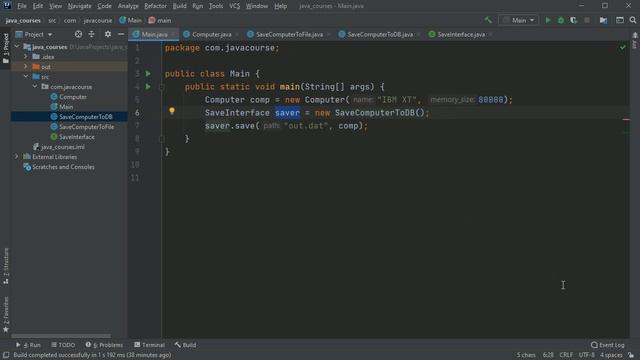The width and height of the screenshot is (640, 360).
Task: Toggle the Project side tool window button
Action: tap(6, 48)
